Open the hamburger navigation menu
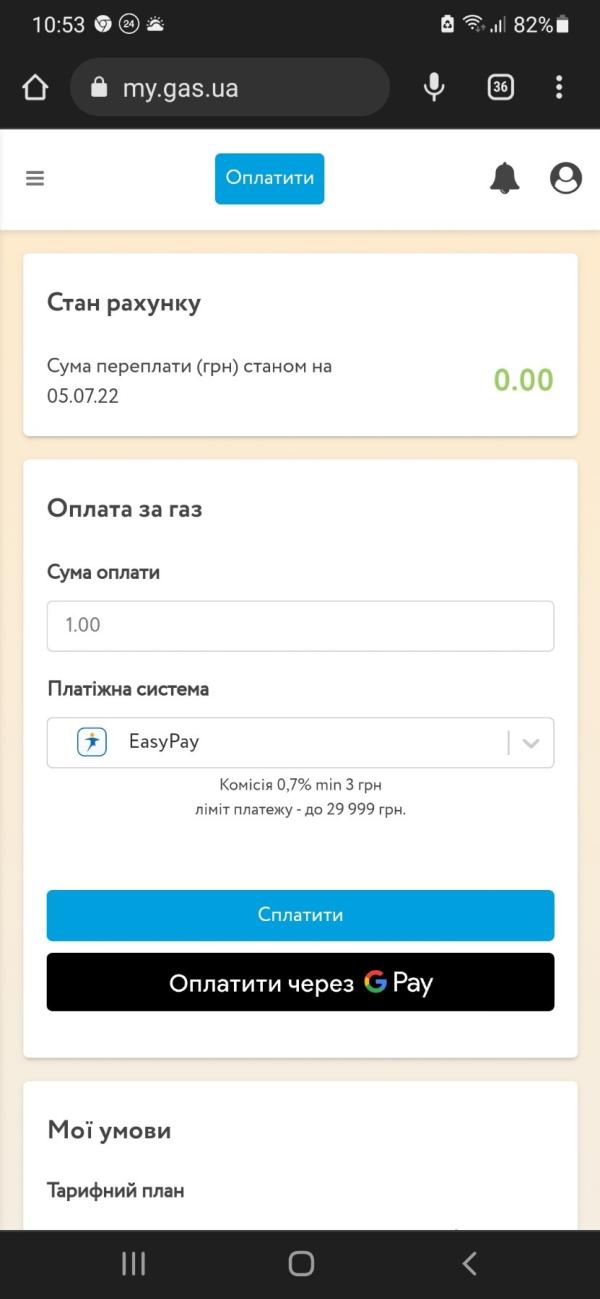 coord(35,179)
